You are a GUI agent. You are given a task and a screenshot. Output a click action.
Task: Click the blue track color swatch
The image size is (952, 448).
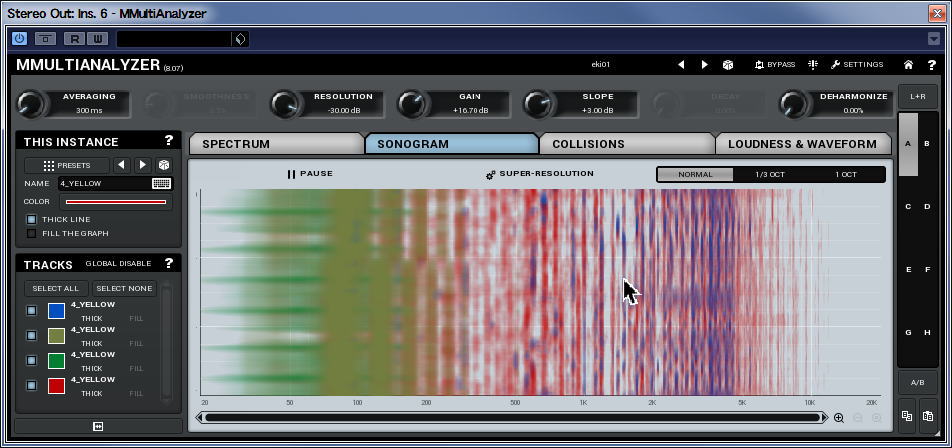56,311
